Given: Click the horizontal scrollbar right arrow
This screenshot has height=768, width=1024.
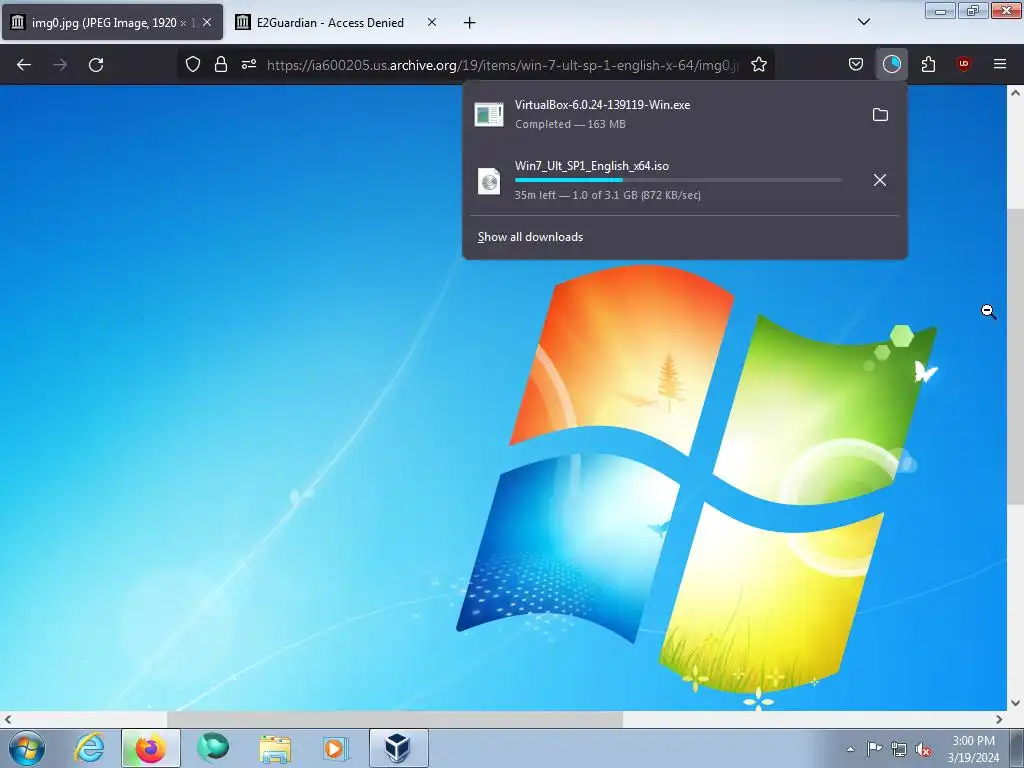Looking at the screenshot, I should 999,720.
